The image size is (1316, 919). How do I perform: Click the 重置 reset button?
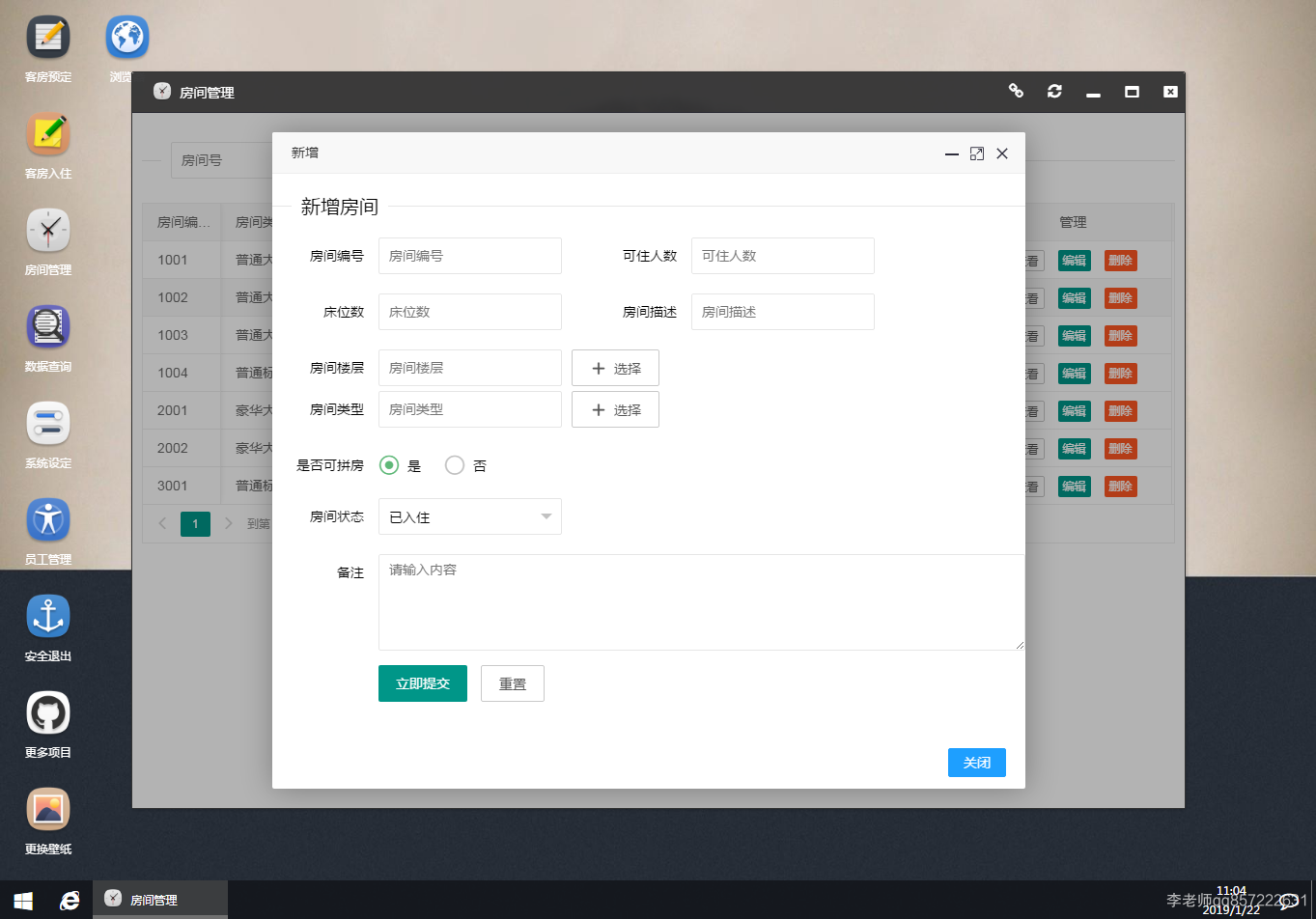pos(512,682)
